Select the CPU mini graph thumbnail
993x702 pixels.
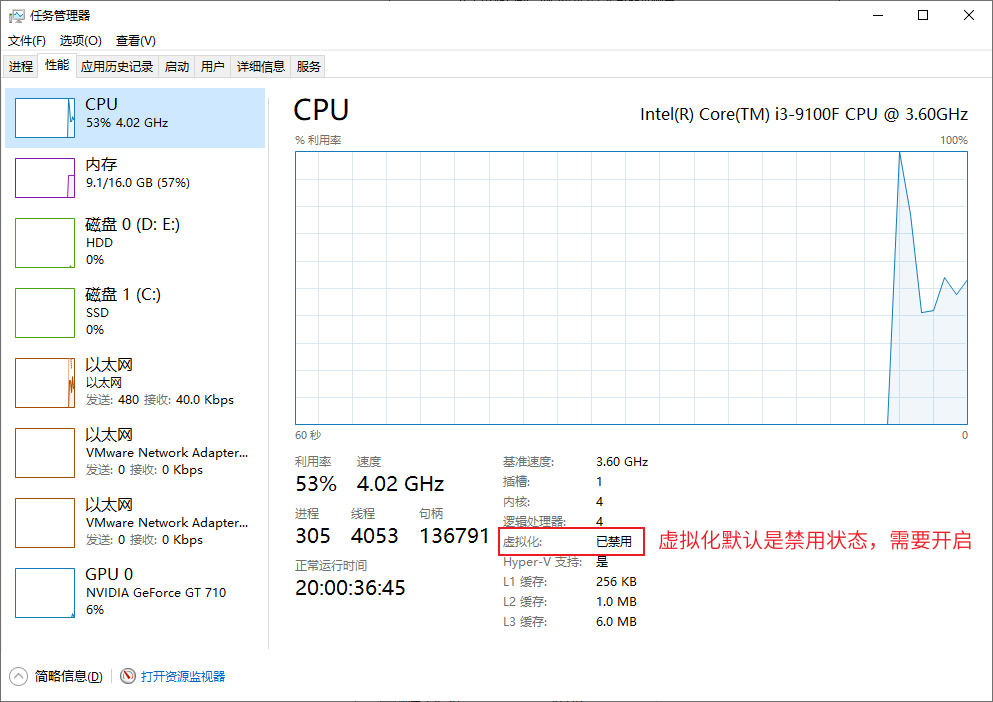(x=45, y=118)
